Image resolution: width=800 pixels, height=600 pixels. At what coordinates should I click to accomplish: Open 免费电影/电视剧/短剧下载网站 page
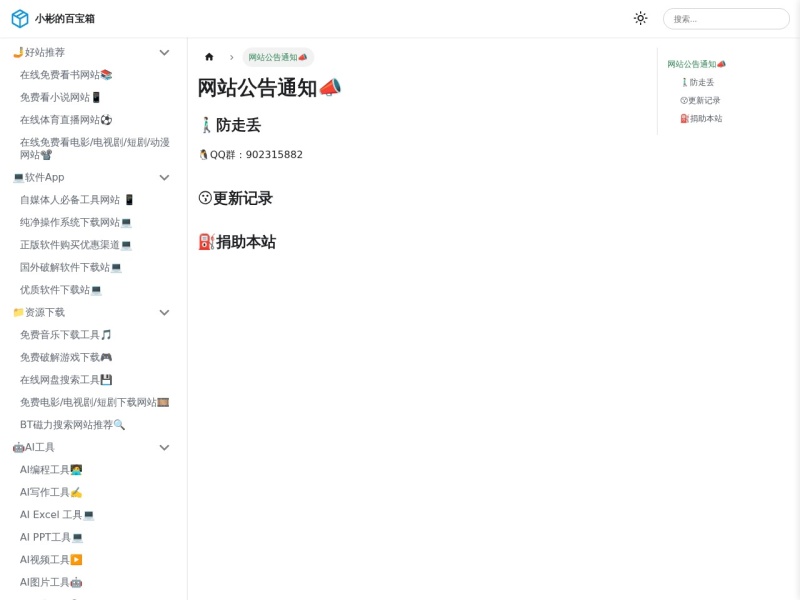point(94,402)
